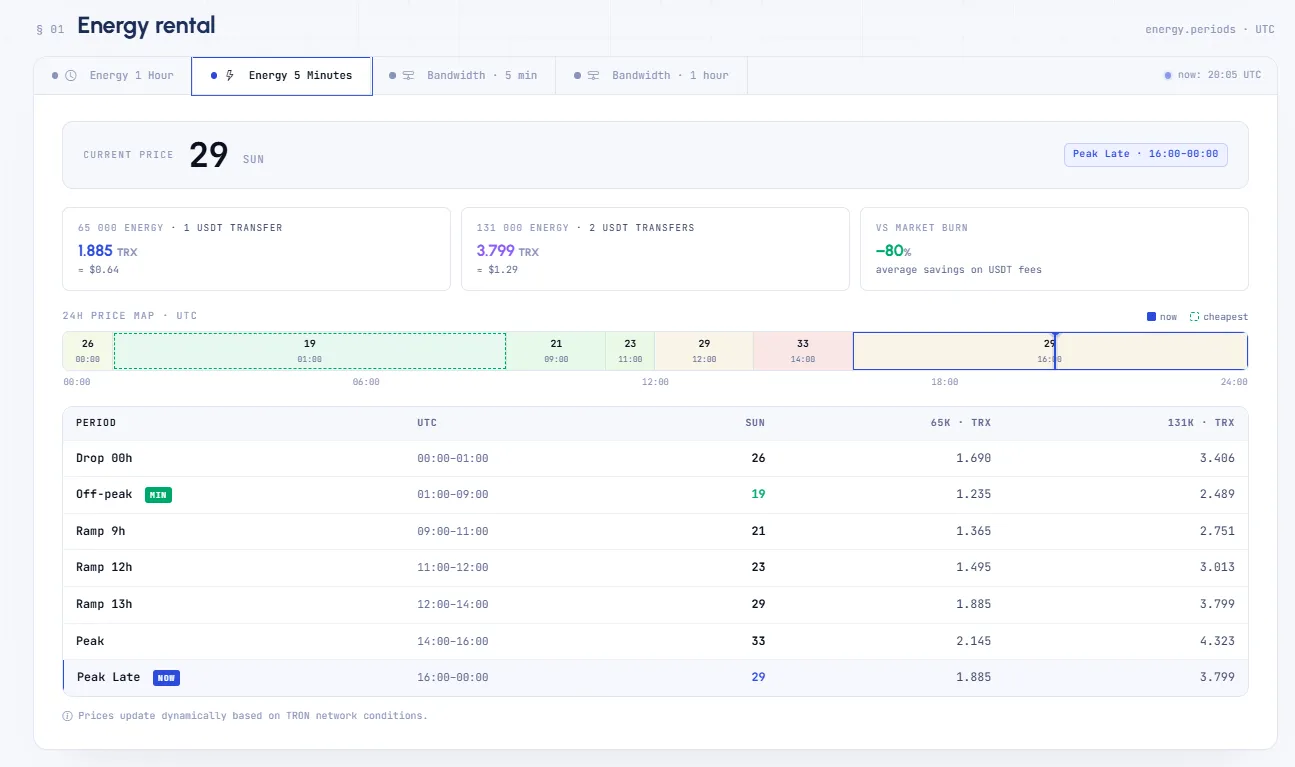Select the cheapest 19 SUN segment at 01:00
1295x767 pixels.
point(310,350)
